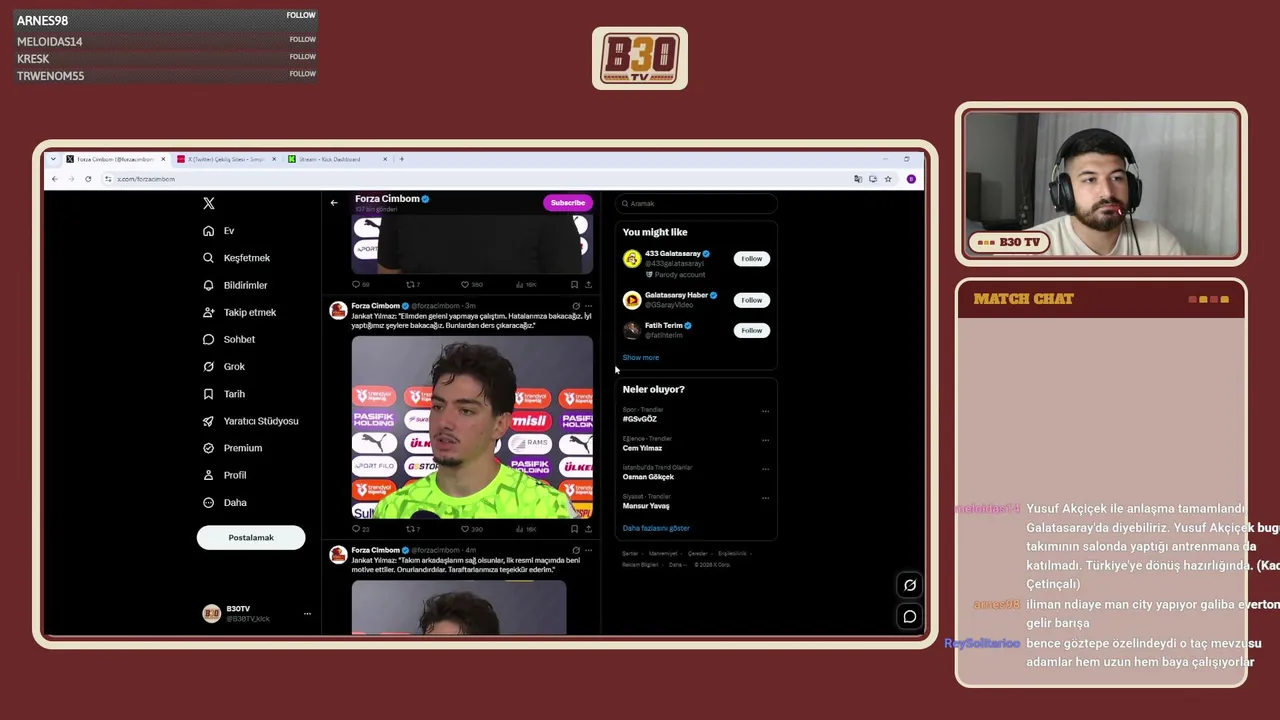Like the top post with 360 likes
1280x720 pixels.
coord(464,285)
